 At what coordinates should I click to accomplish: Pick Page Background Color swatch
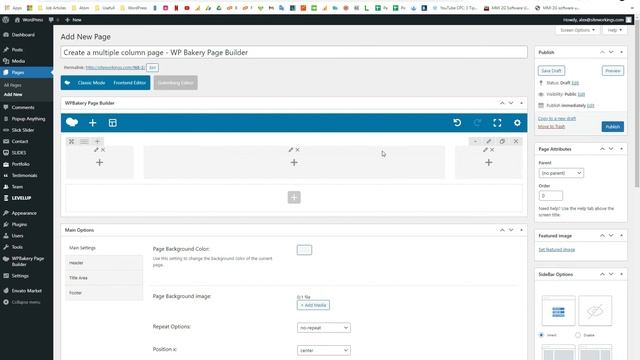point(304,250)
